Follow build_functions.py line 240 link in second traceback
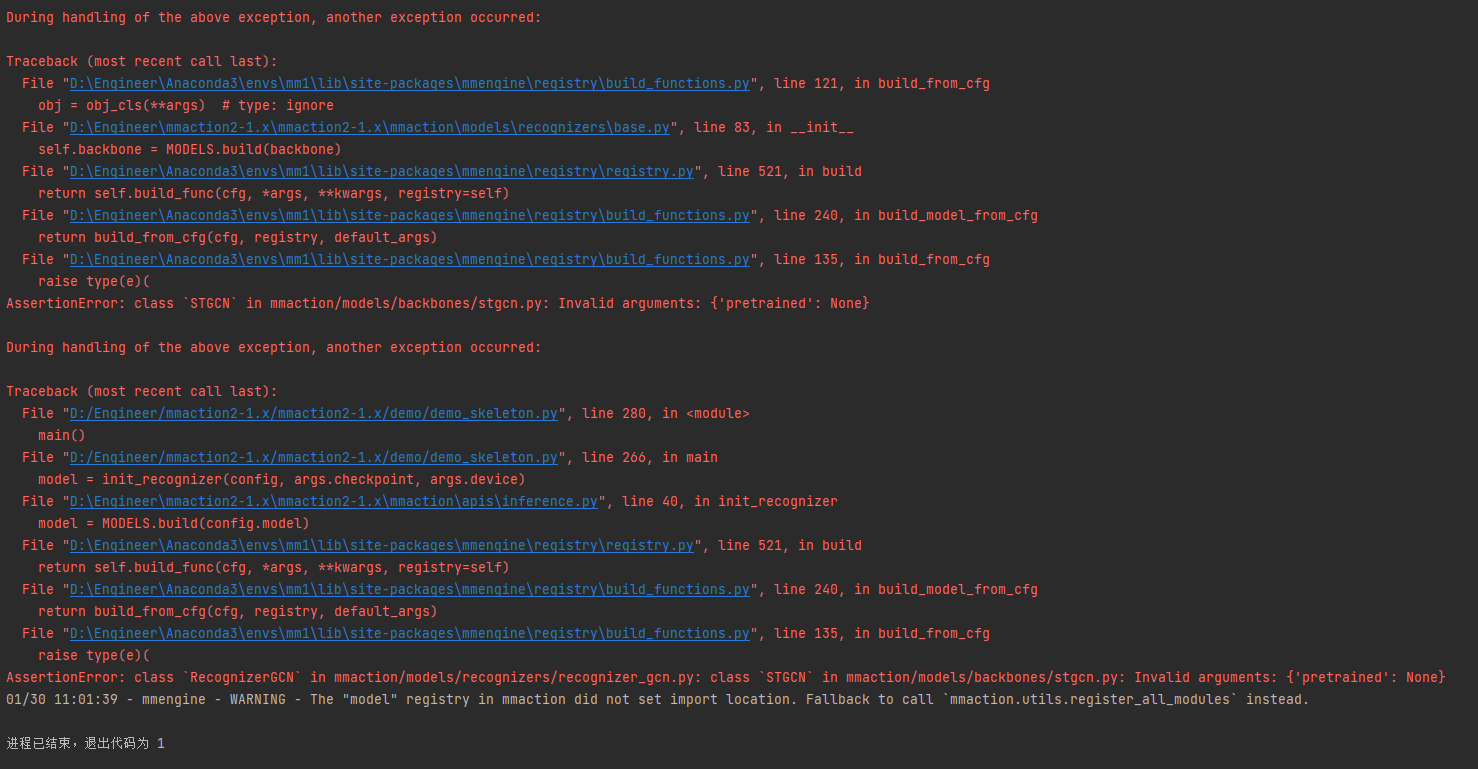Viewport: 1478px width, 769px height. [406, 589]
